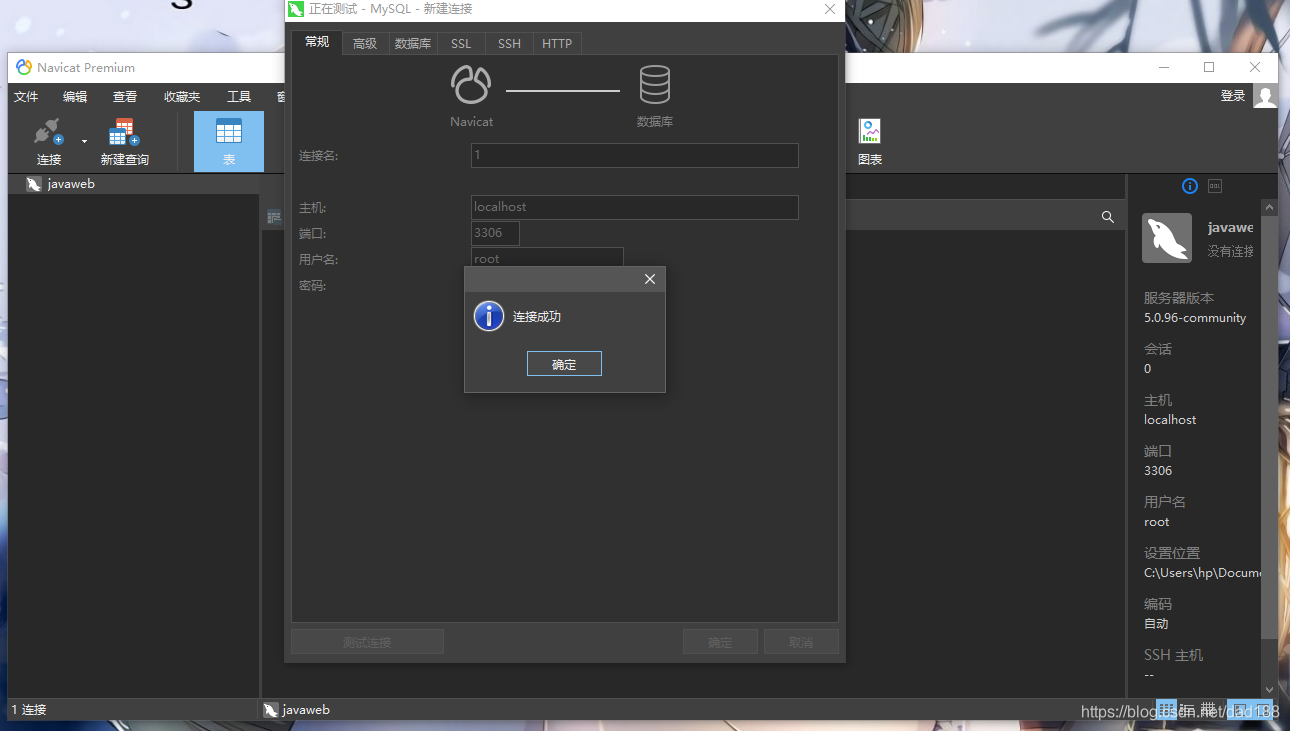
Task: Switch to the 常规 tab
Action: click(317, 42)
